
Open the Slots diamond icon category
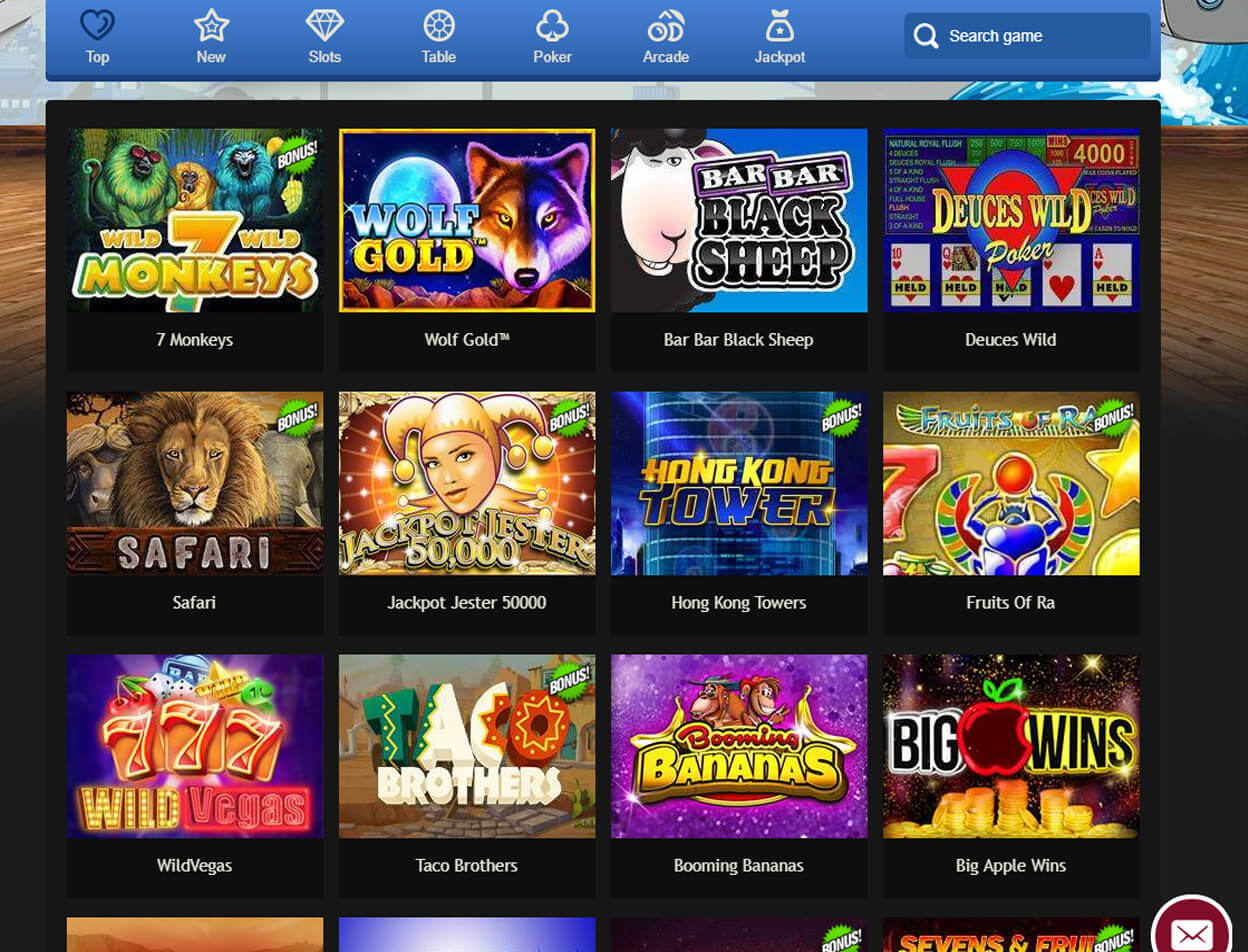tap(325, 25)
